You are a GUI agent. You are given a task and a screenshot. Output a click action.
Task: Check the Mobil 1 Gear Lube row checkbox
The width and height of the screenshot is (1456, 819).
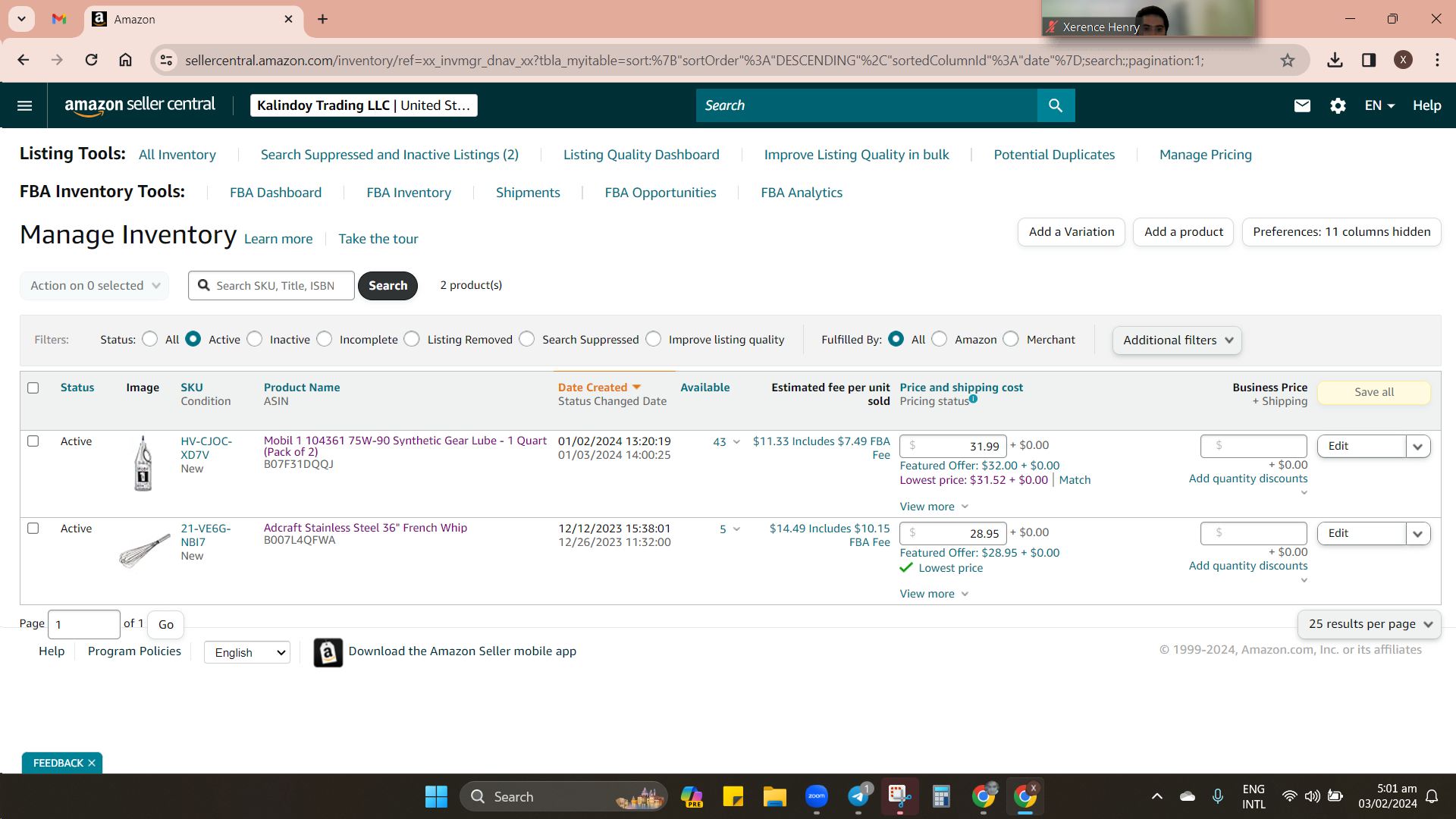(x=33, y=441)
